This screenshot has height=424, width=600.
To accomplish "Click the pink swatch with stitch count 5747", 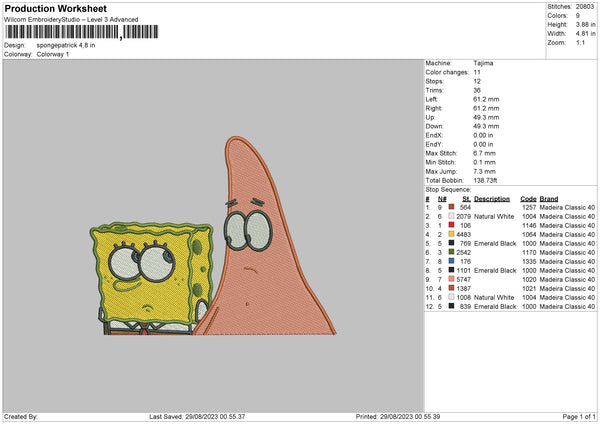I will click(451, 279).
